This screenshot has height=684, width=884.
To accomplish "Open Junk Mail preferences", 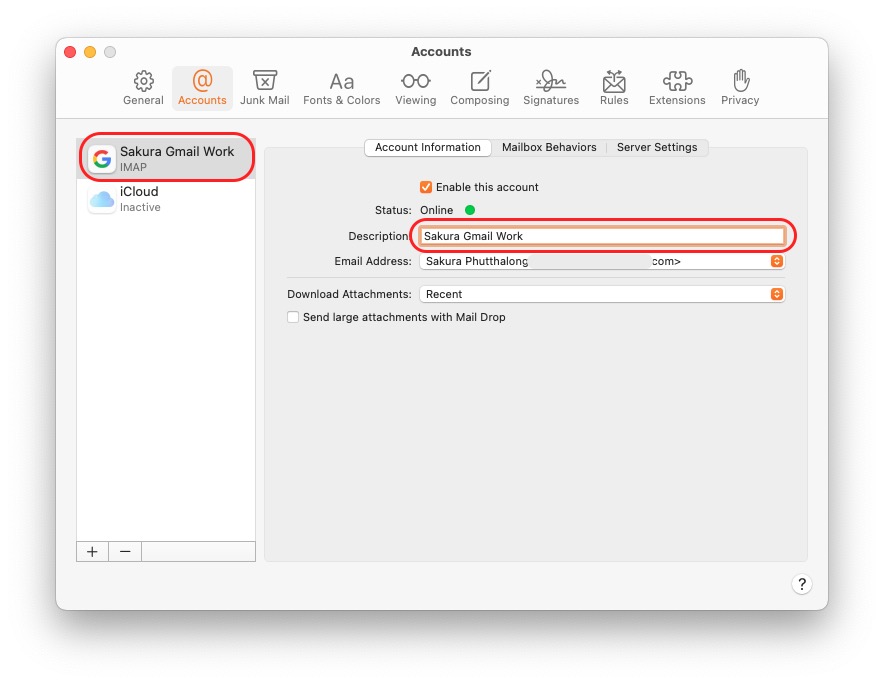I will tap(265, 88).
